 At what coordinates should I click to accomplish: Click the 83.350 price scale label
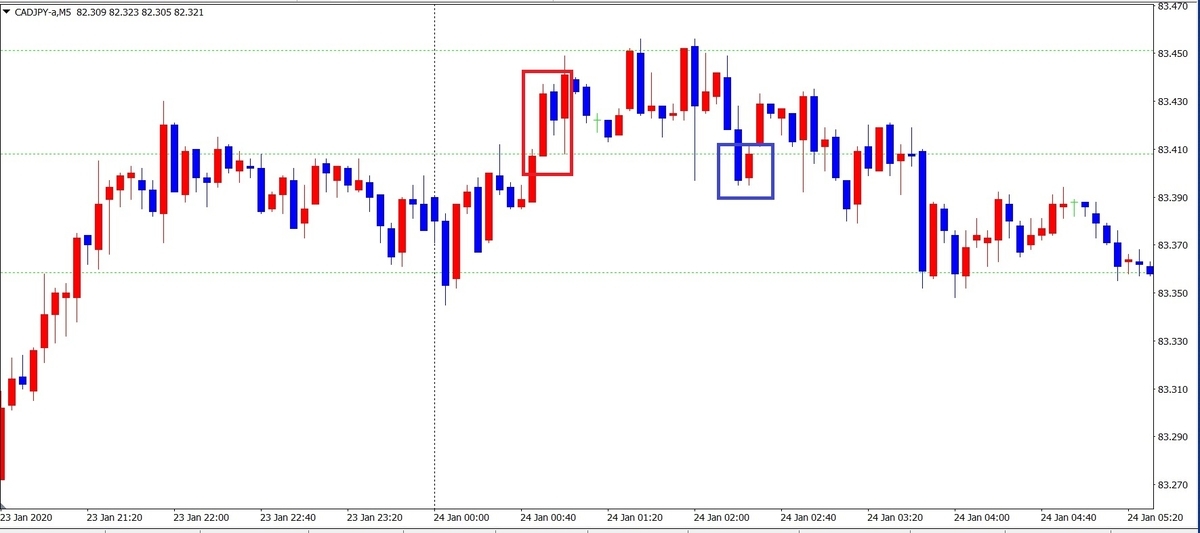click(x=1172, y=294)
